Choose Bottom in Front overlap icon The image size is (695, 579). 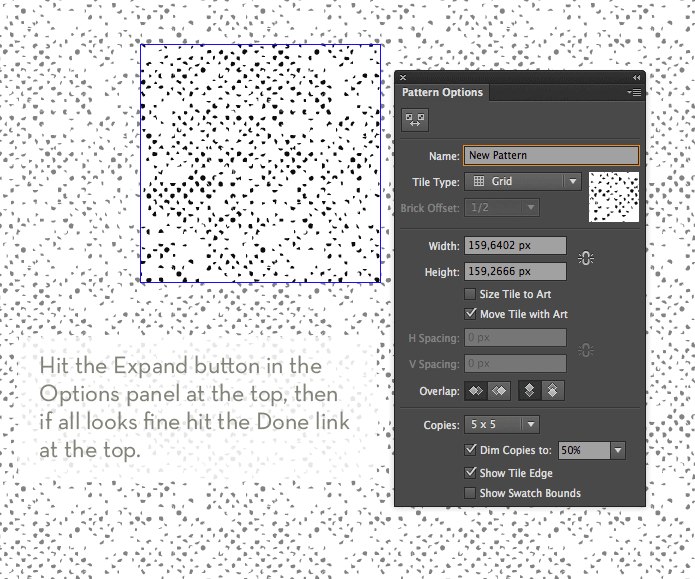tap(553, 391)
